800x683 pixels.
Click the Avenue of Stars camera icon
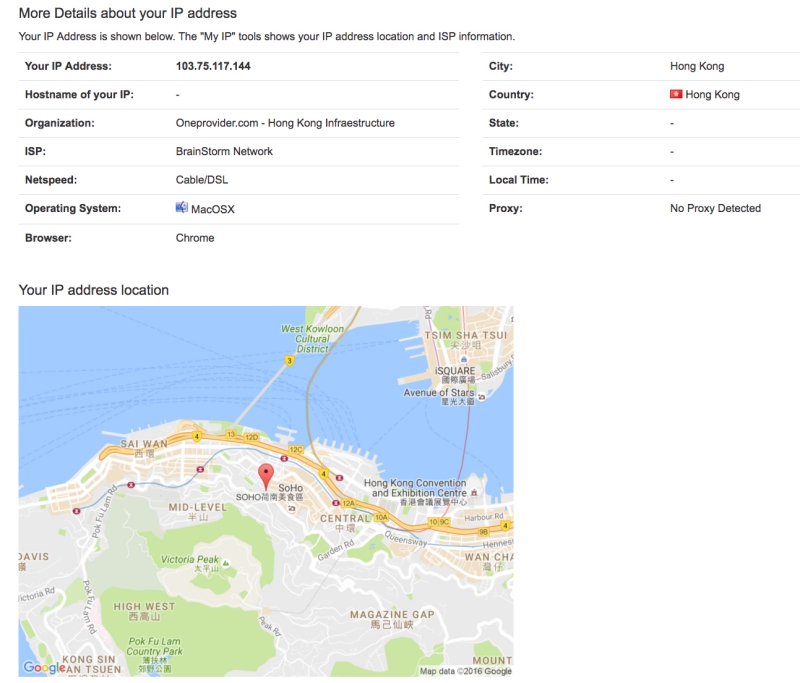pyautogui.click(x=481, y=397)
